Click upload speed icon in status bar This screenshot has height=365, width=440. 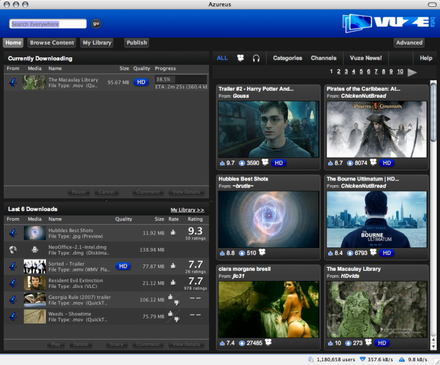pos(402,360)
